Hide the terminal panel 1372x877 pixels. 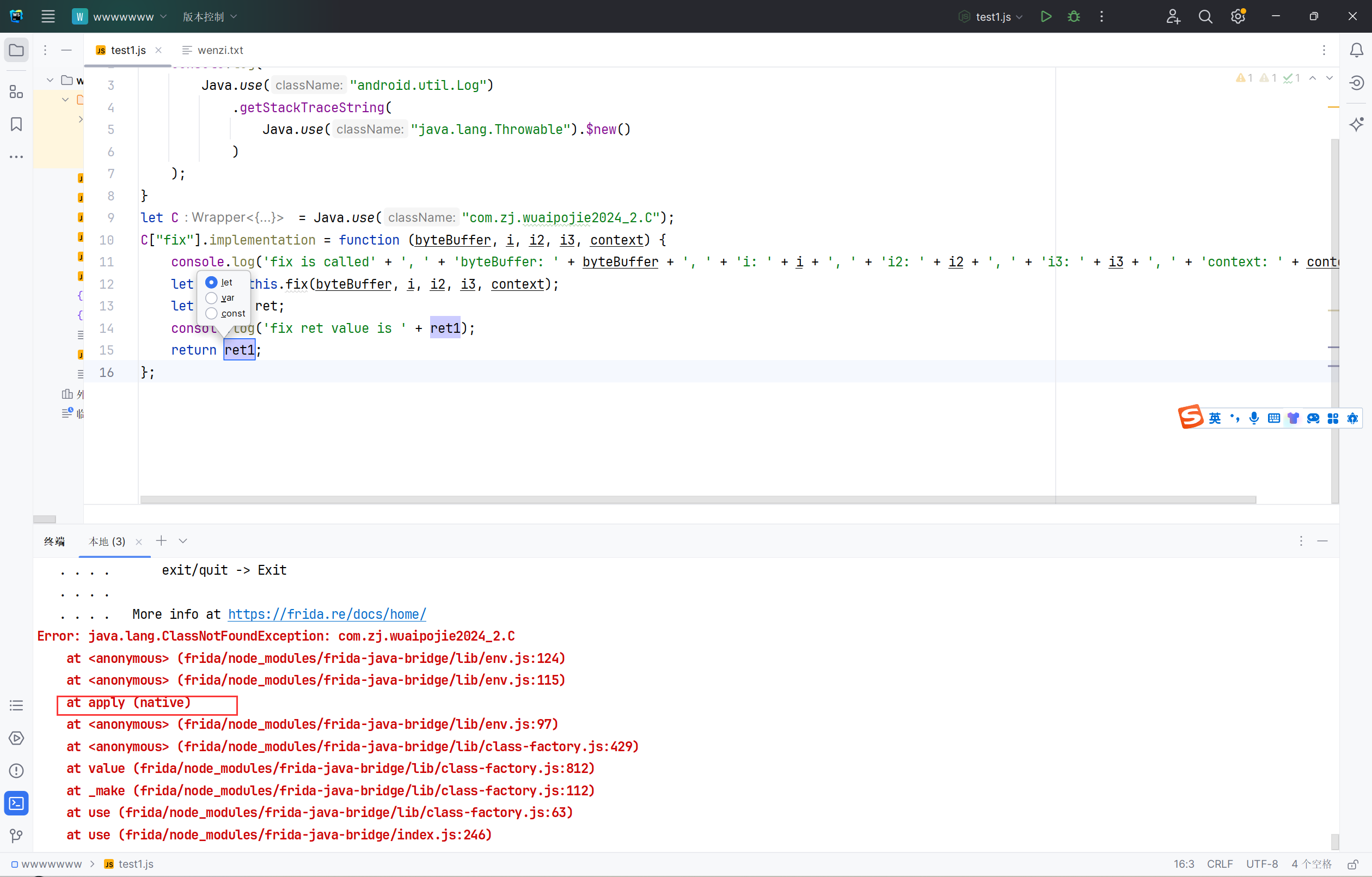click(1322, 541)
